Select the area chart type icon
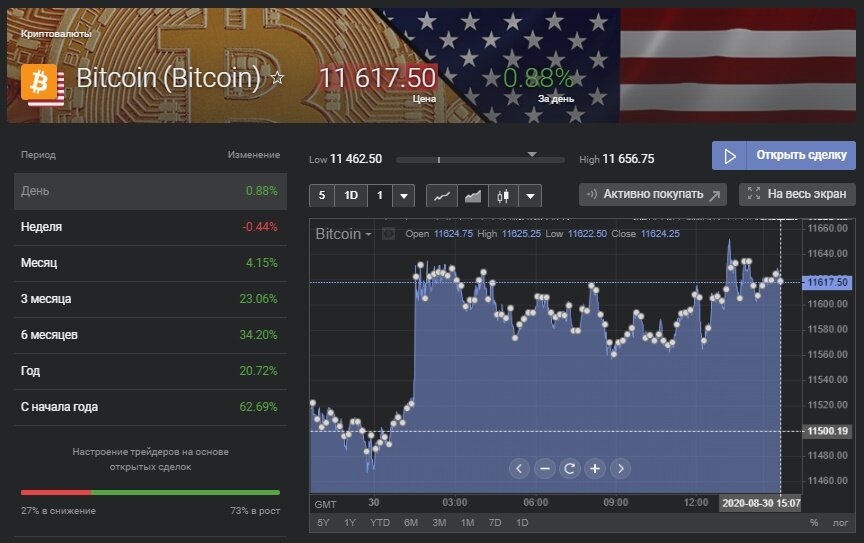 coord(472,196)
